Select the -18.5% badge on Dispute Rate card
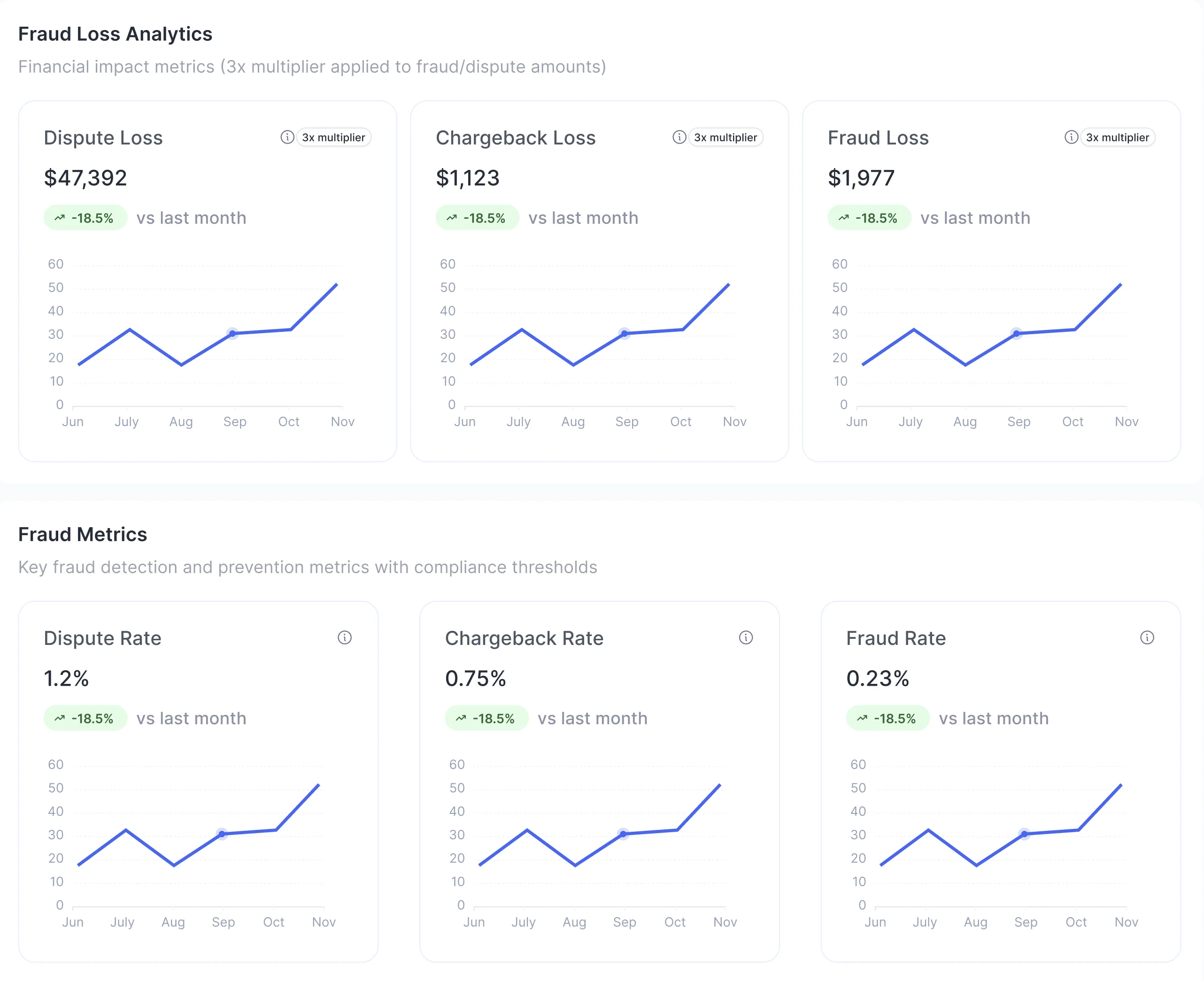This screenshot has width=1204, height=981. (x=85, y=718)
